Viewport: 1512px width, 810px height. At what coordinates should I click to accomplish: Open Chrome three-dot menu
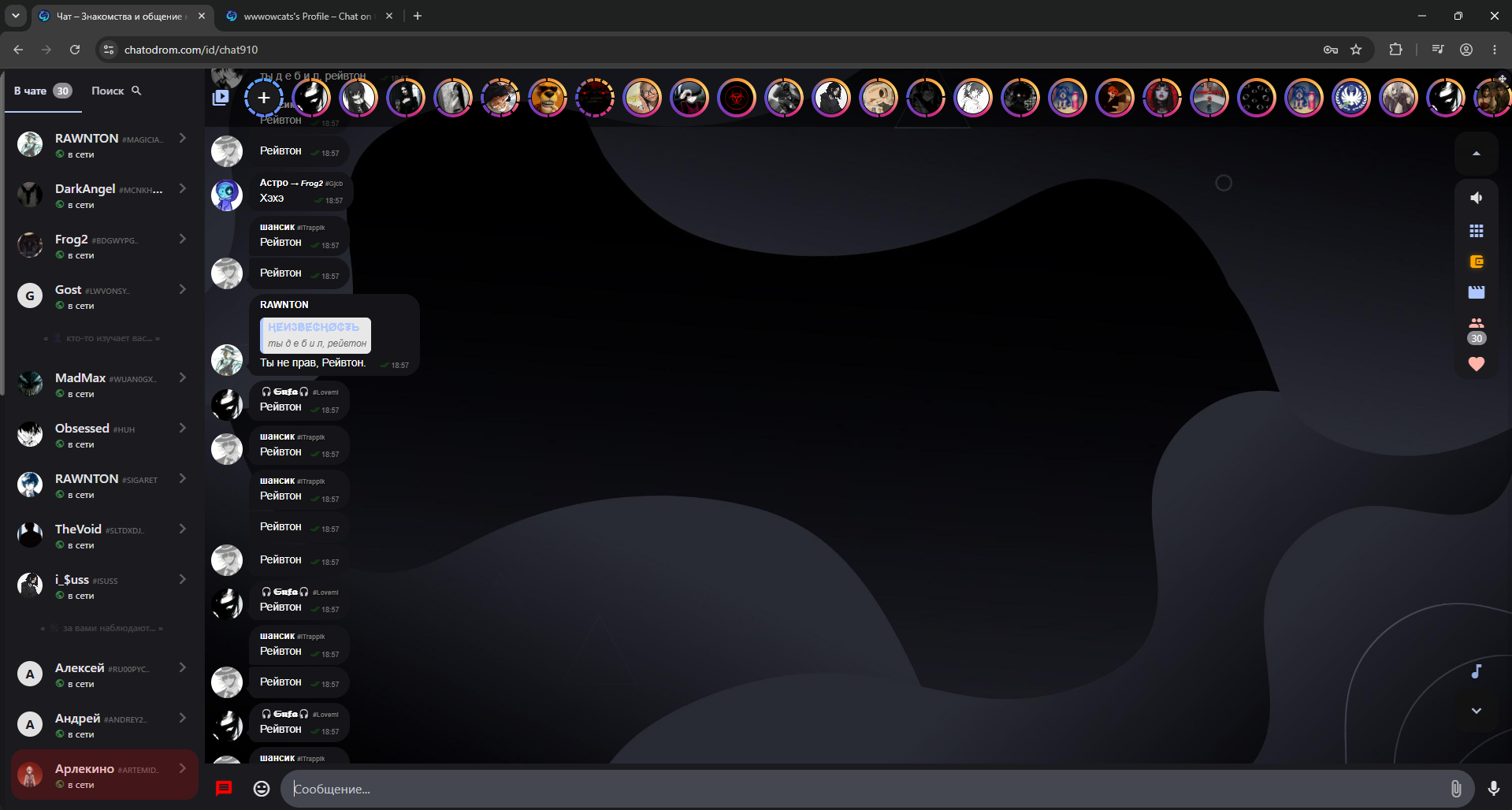tap(1495, 50)
